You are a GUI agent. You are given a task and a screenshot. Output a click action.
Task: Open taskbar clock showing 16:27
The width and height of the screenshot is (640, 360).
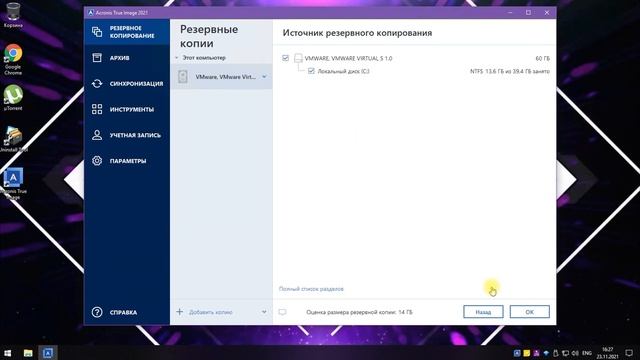pyautogui.click(x=607, y=353)
